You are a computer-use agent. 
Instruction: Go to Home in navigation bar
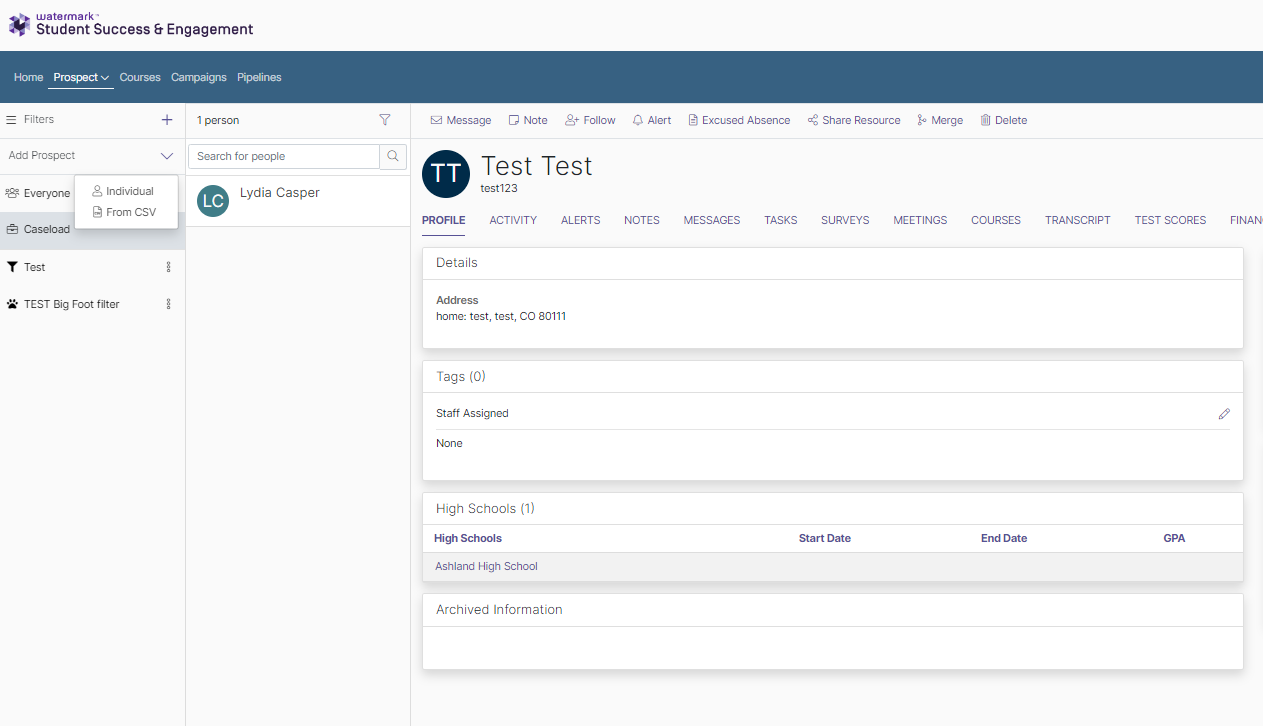(29, 77)
